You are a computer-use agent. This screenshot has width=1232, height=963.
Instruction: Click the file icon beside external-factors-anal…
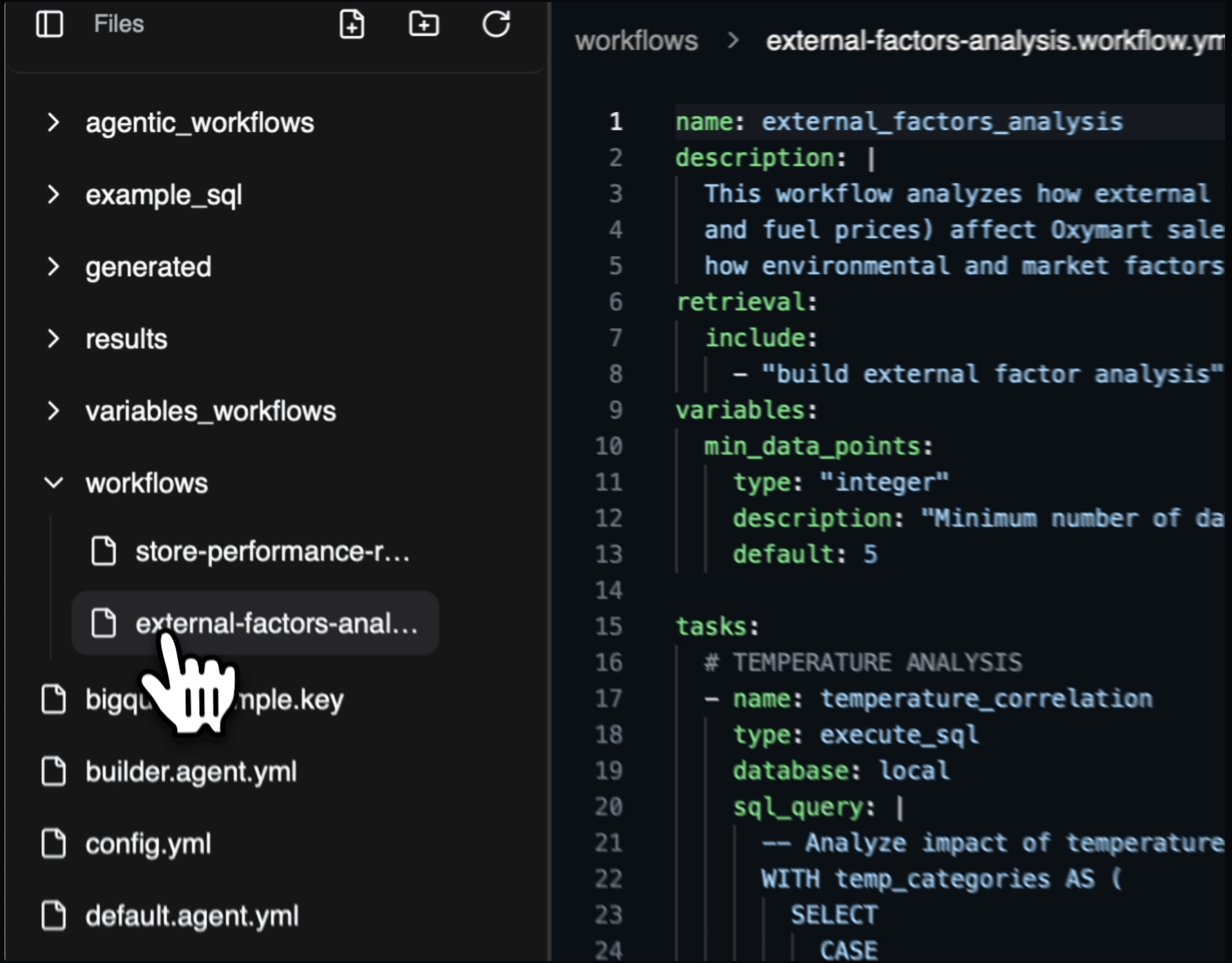point(104,623)
